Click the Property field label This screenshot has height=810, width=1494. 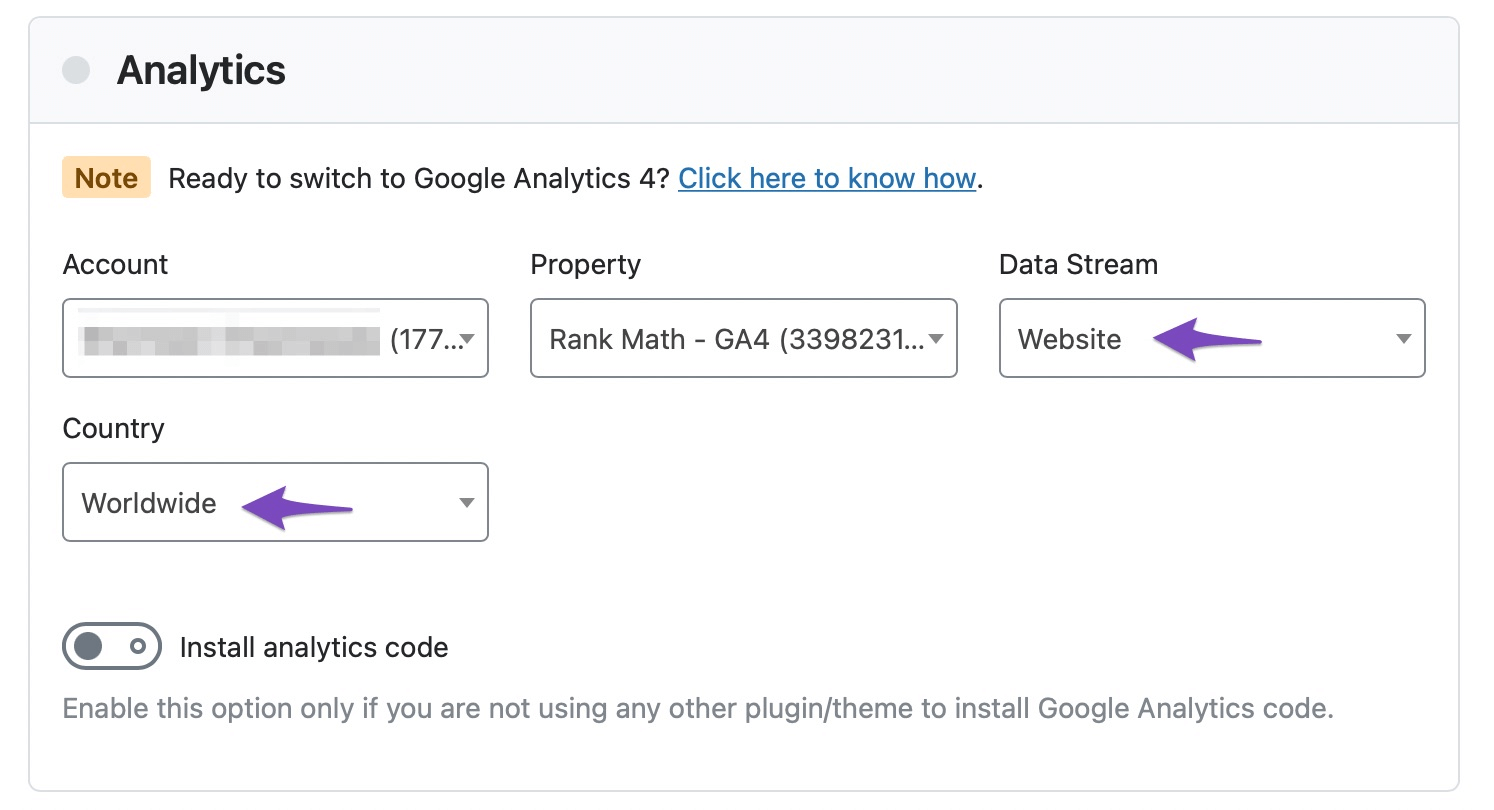click(585, 265)
